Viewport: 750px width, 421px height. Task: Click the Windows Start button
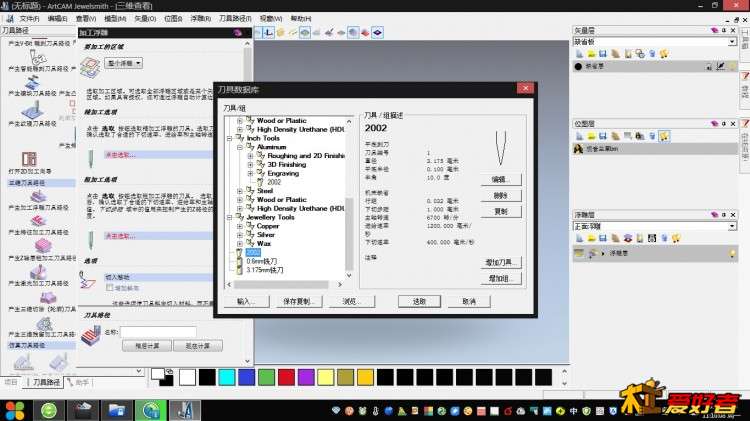15,410
